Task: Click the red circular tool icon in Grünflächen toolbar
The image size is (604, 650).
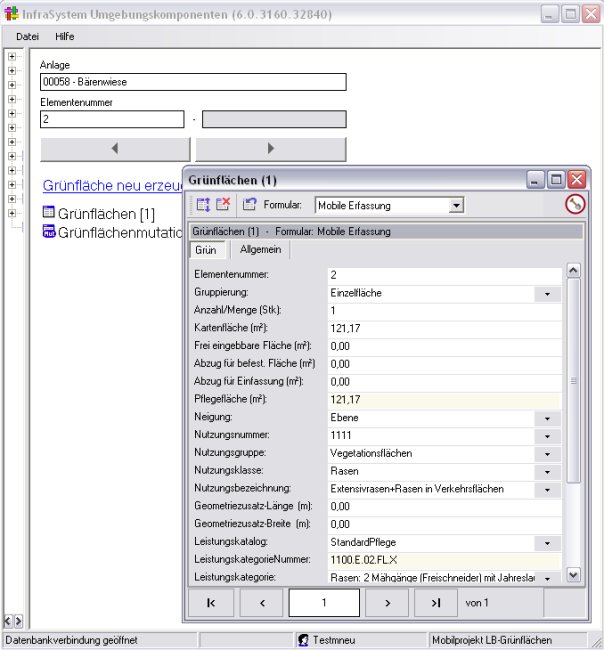Action: [x=574, y=205]
